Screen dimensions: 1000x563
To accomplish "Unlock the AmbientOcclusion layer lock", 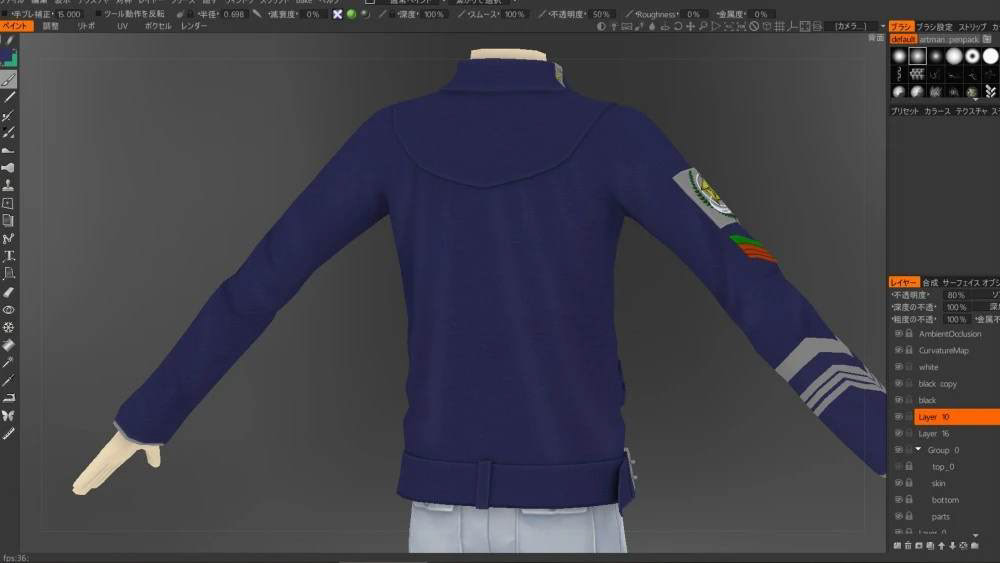I will pyautogui.click(x=909, y=333).
